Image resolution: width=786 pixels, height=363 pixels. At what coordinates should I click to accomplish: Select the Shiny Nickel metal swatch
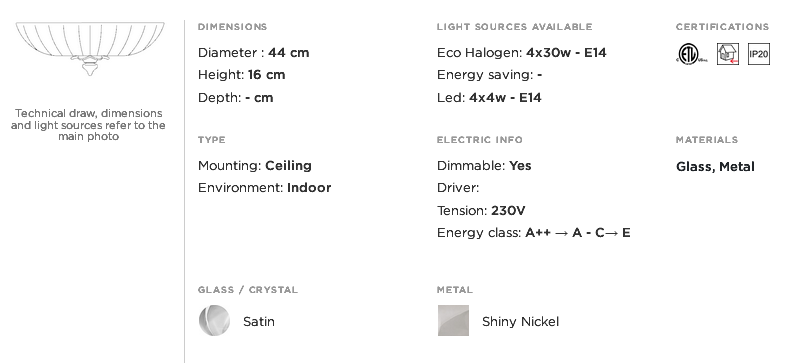coord(453,320)
